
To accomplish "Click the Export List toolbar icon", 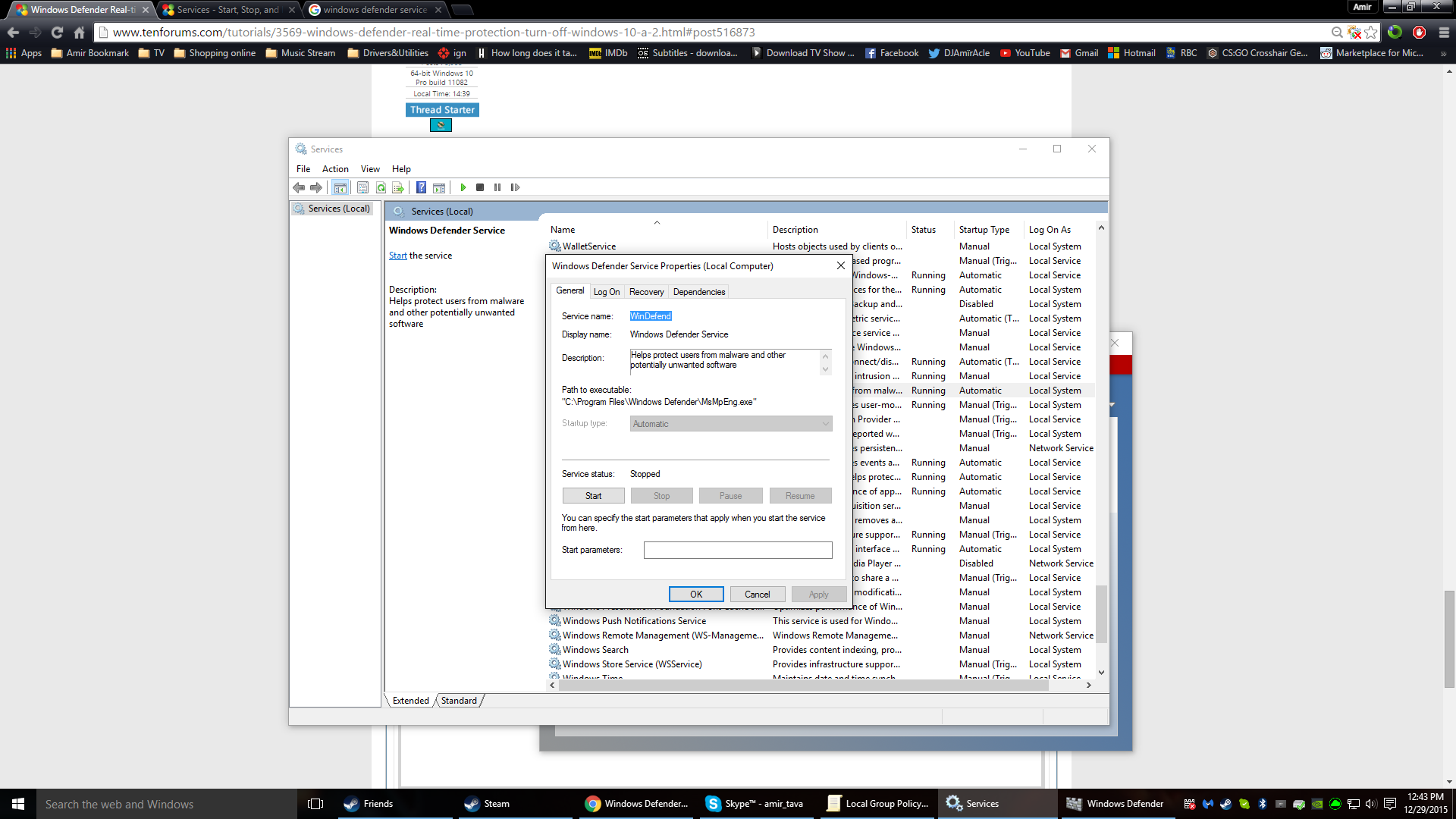I will 397,187.
